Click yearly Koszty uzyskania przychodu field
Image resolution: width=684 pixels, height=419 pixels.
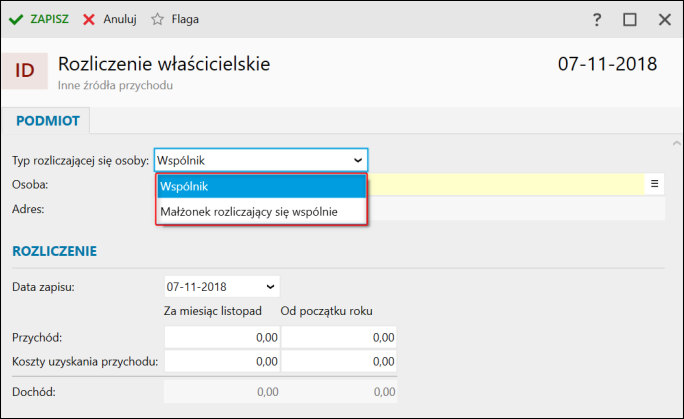click(x=339, y=361)
